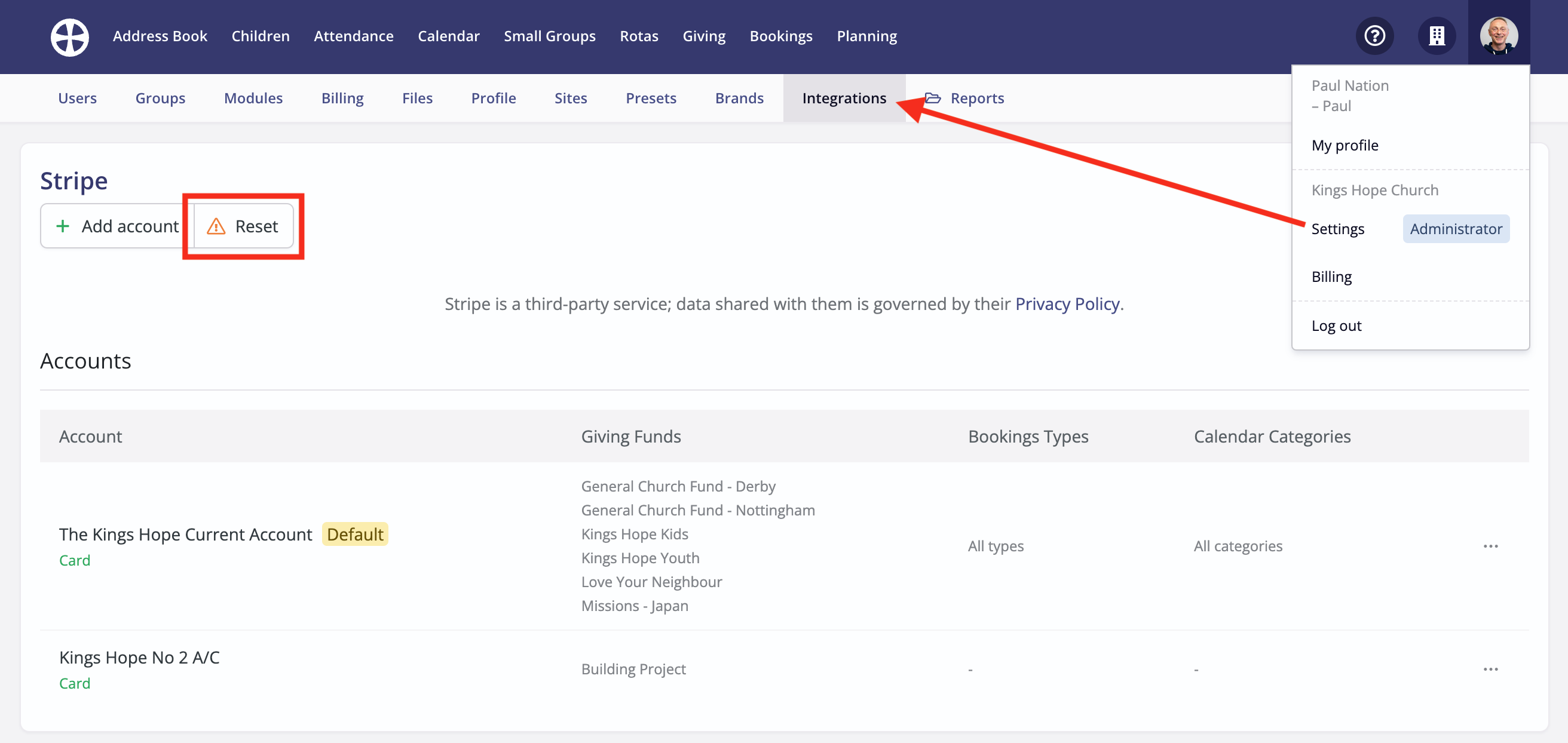Open Bookings module

(781, 36)
